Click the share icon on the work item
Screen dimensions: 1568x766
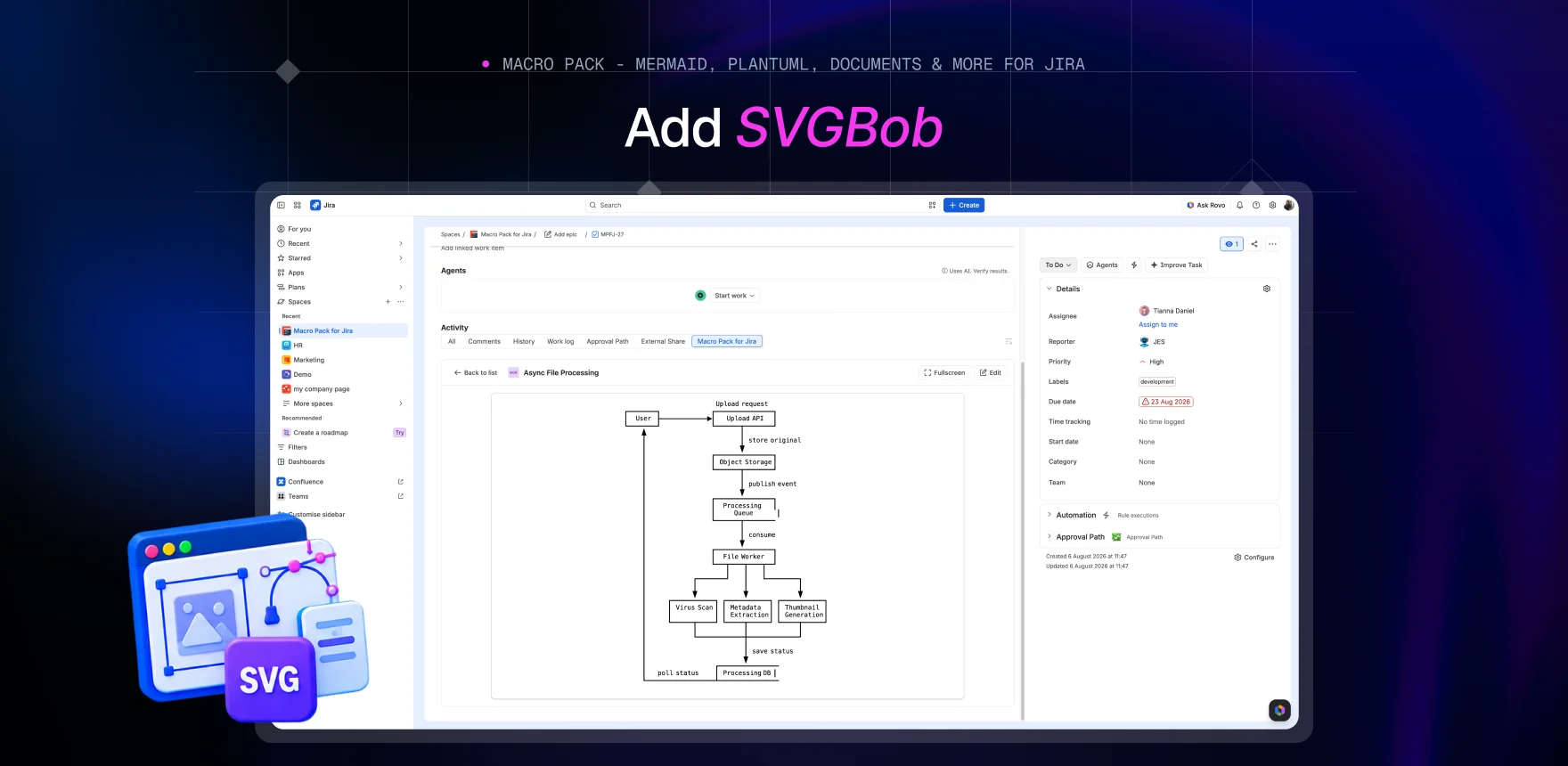[x=1254, y=244]
